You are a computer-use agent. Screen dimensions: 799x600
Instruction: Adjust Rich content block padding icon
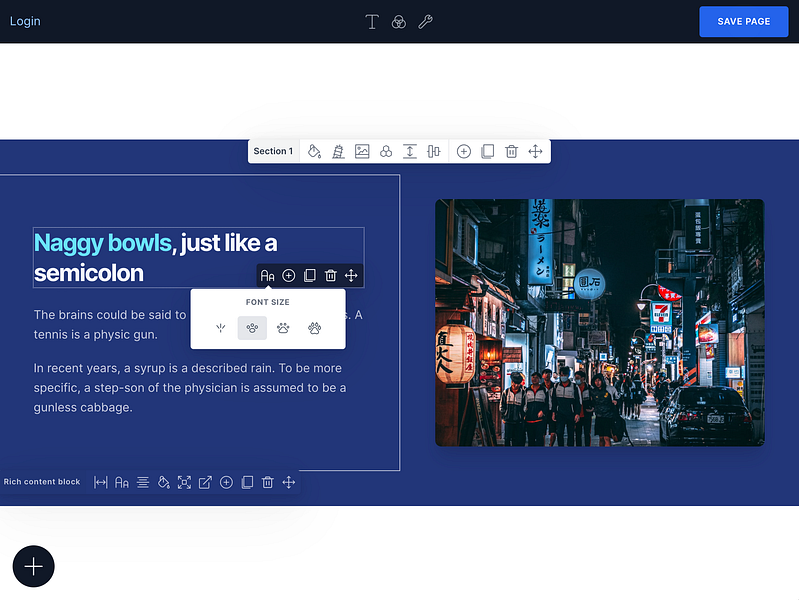click(x=184, y=482)
